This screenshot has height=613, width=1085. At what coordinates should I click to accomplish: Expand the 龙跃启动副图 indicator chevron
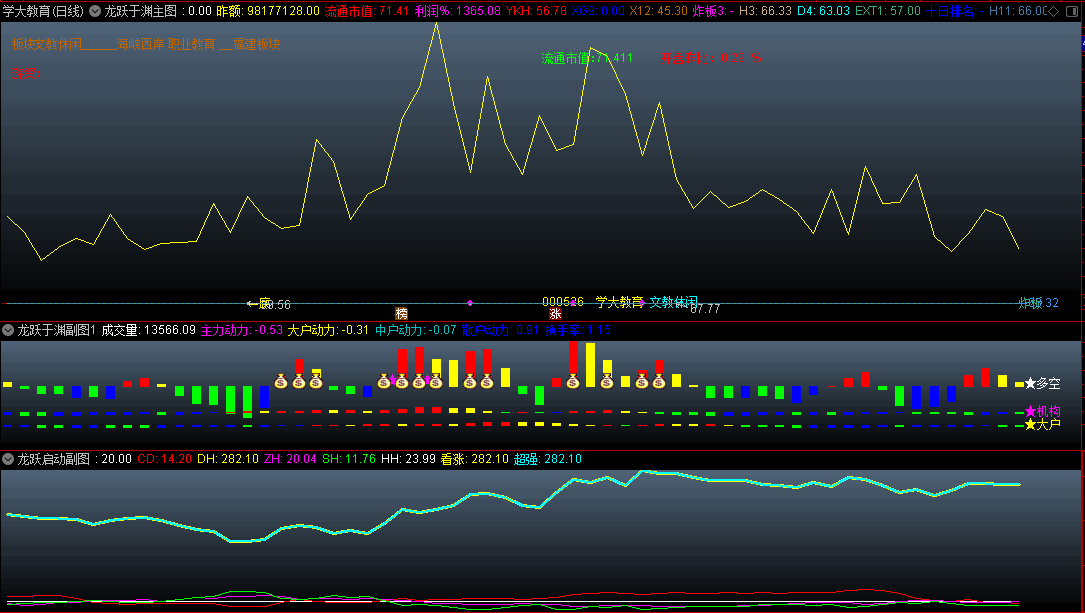[x=8, y=459]
